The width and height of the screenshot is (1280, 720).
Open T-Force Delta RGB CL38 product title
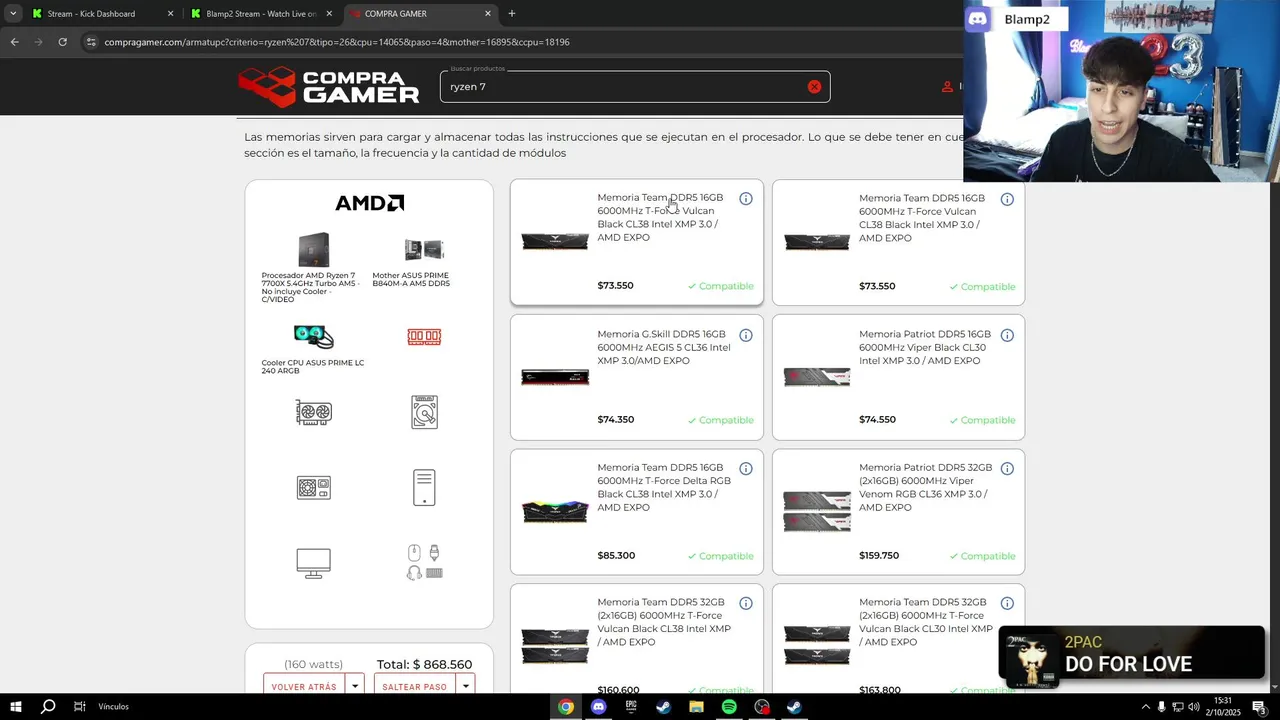[x=664, y=487]
